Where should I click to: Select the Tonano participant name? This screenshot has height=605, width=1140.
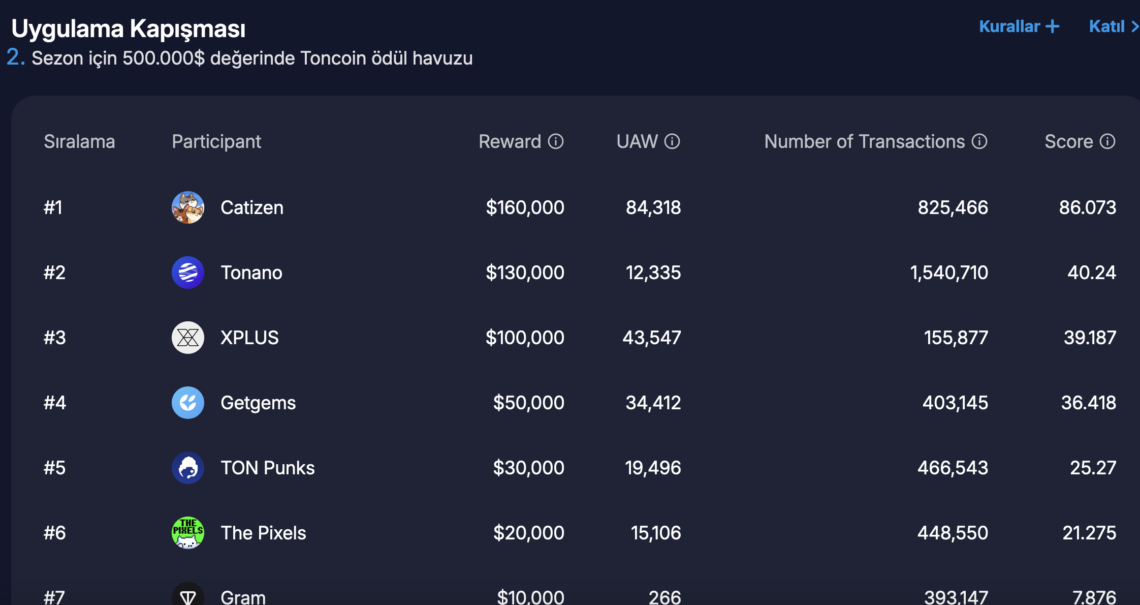pos(251,273)
